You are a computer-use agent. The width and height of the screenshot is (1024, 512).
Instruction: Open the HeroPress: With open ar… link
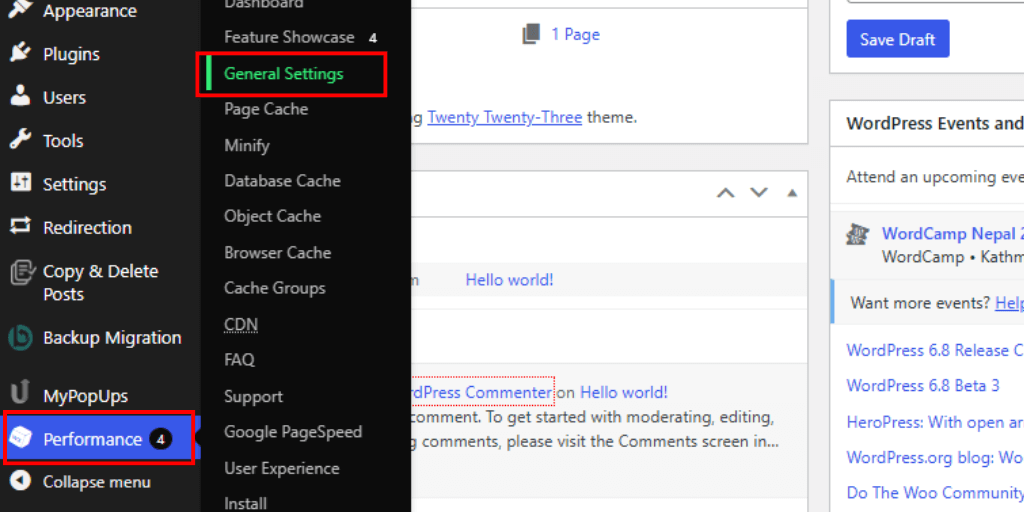[x=935, y=422]
